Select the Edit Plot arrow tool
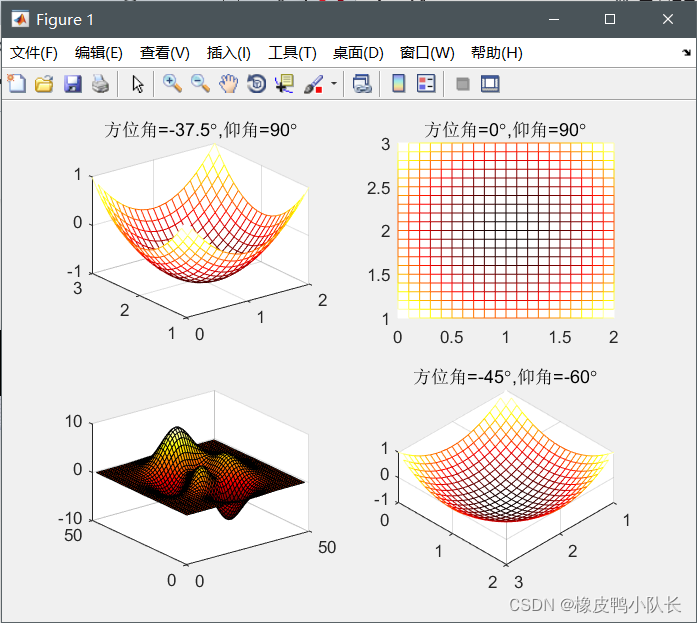This screenshot has height=623, width=697. coord(138,84)
